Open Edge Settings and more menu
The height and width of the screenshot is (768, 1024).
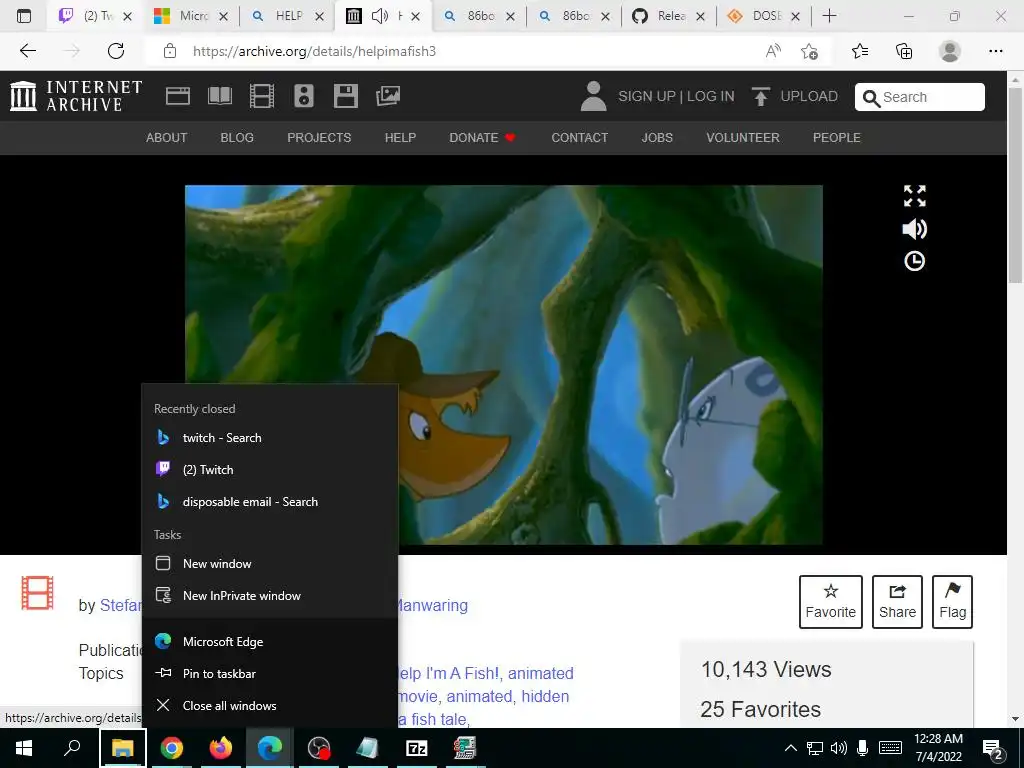click(996, 51)
